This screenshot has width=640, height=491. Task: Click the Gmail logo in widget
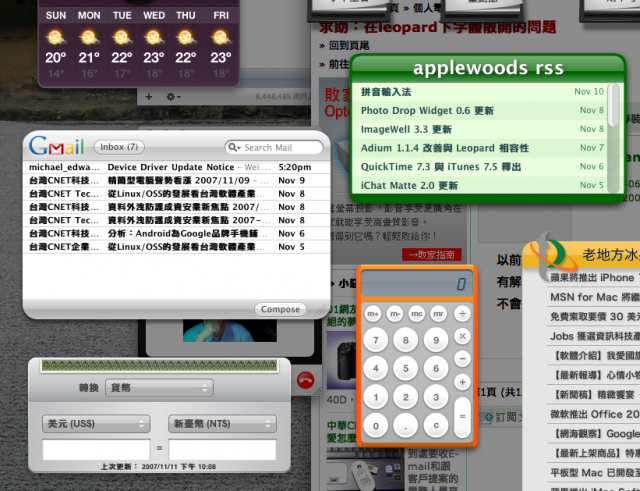tap(56, 146)
